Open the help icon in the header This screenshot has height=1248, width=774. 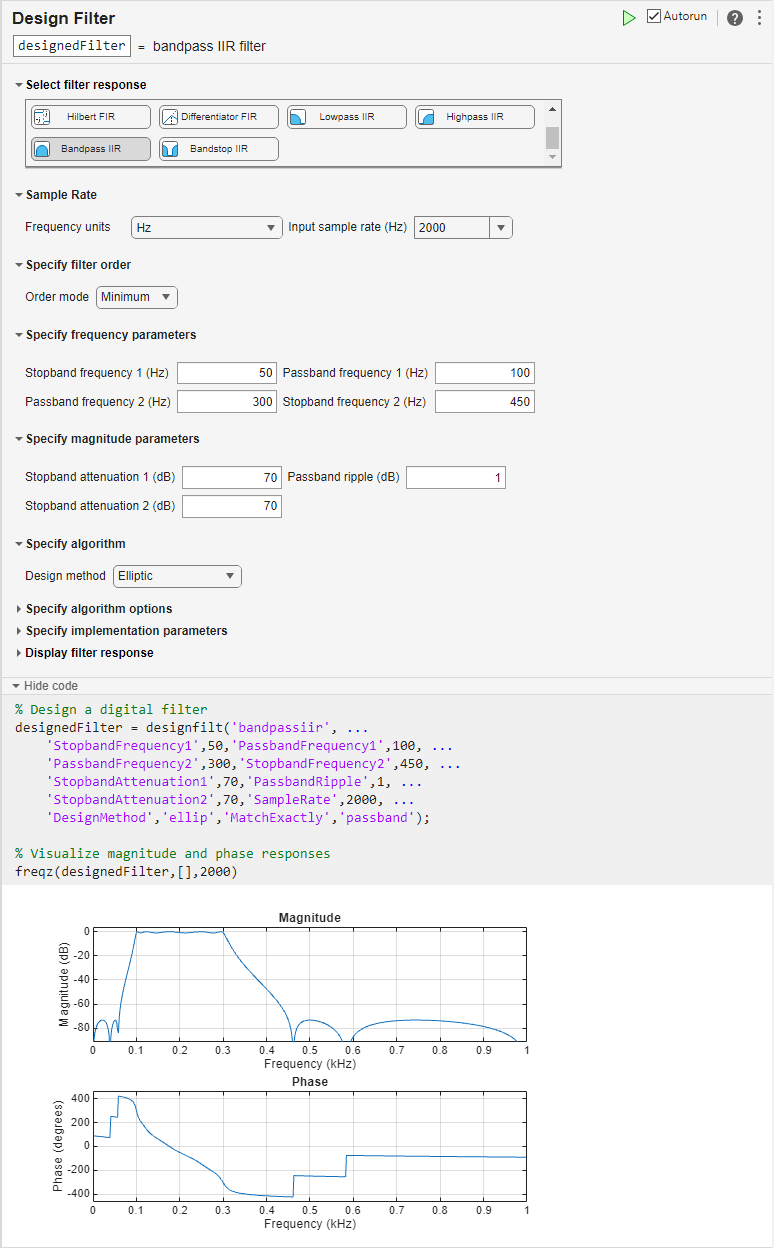(734, 17)
